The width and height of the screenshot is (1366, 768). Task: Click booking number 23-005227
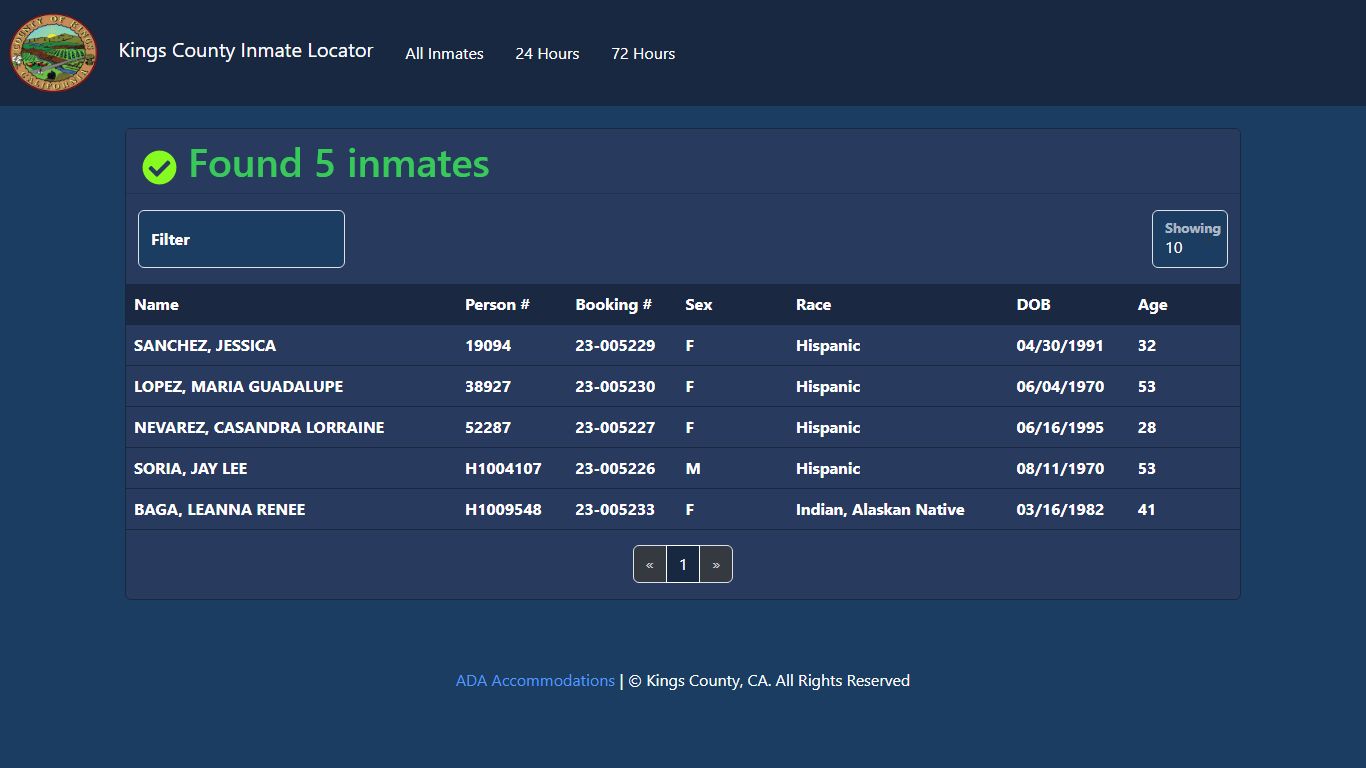click(615, 428)
